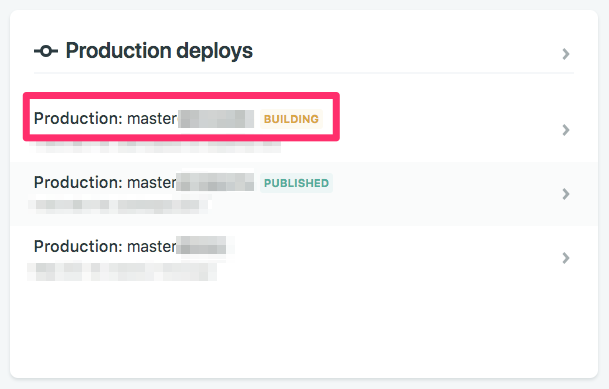The height and width of the screenshot is (389, 609).
Task: Open chevron on the BUILDING deploy row
Action: click(x=566, y=130)
